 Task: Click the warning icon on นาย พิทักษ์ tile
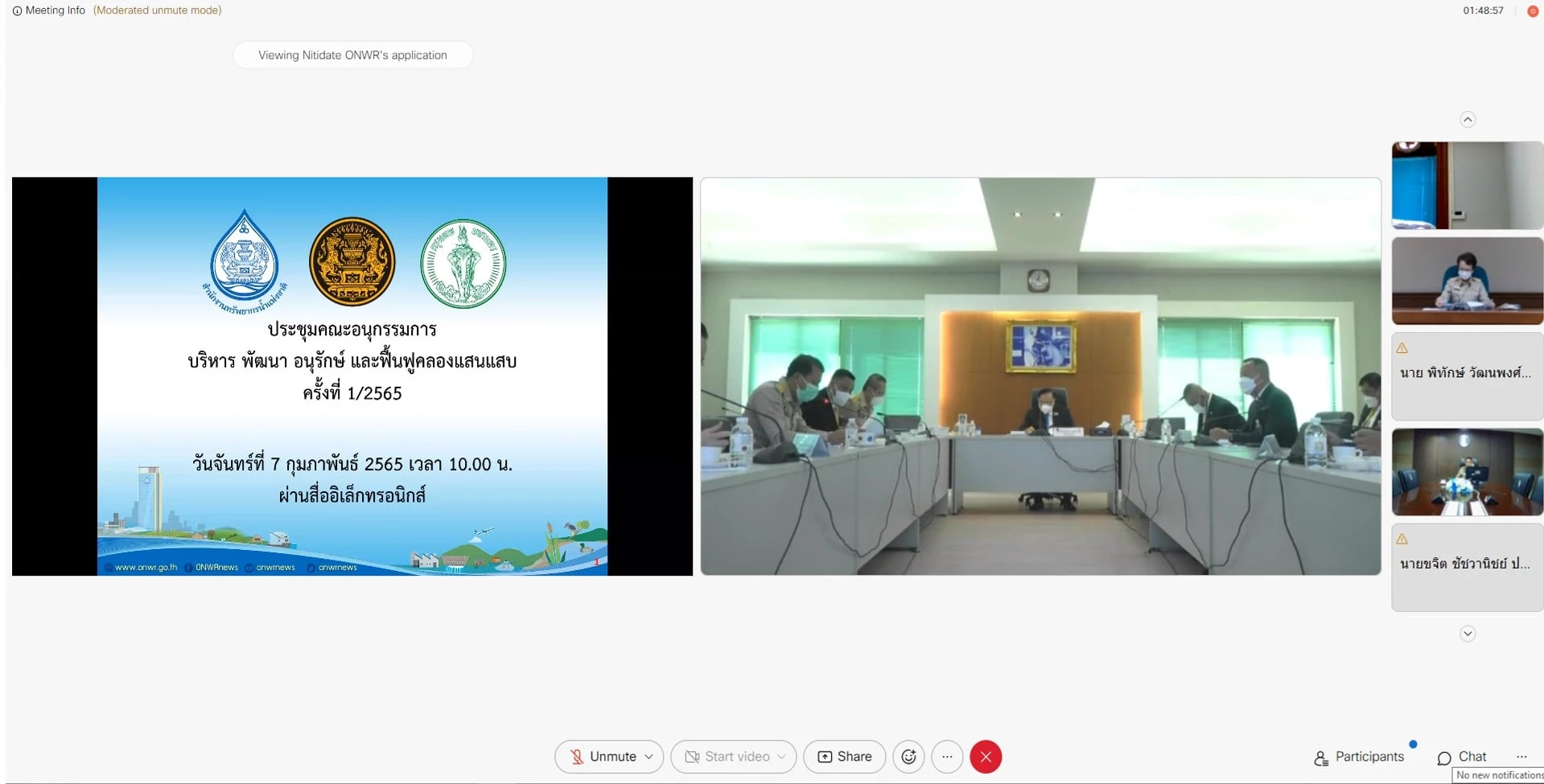[1402, 348]
